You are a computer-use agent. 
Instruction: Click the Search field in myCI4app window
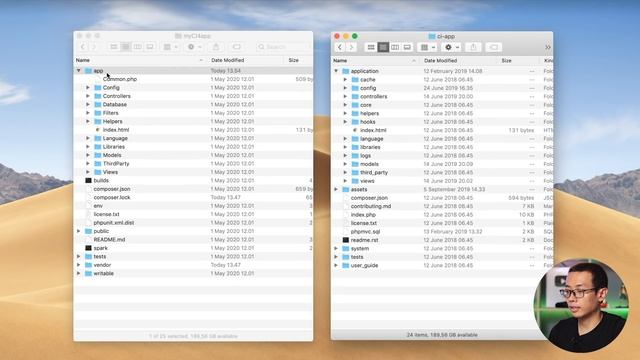pos(283,47)
